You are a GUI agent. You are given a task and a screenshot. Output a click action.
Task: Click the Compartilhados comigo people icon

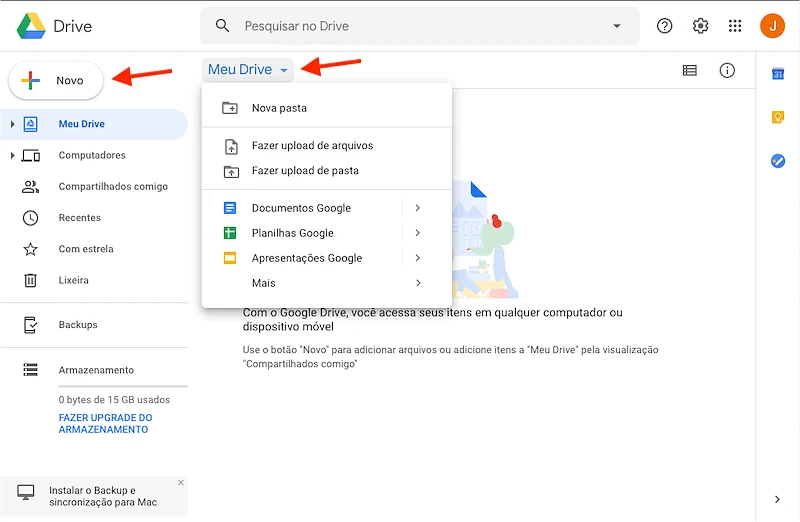pyautogui.click(x=31, y=187)
